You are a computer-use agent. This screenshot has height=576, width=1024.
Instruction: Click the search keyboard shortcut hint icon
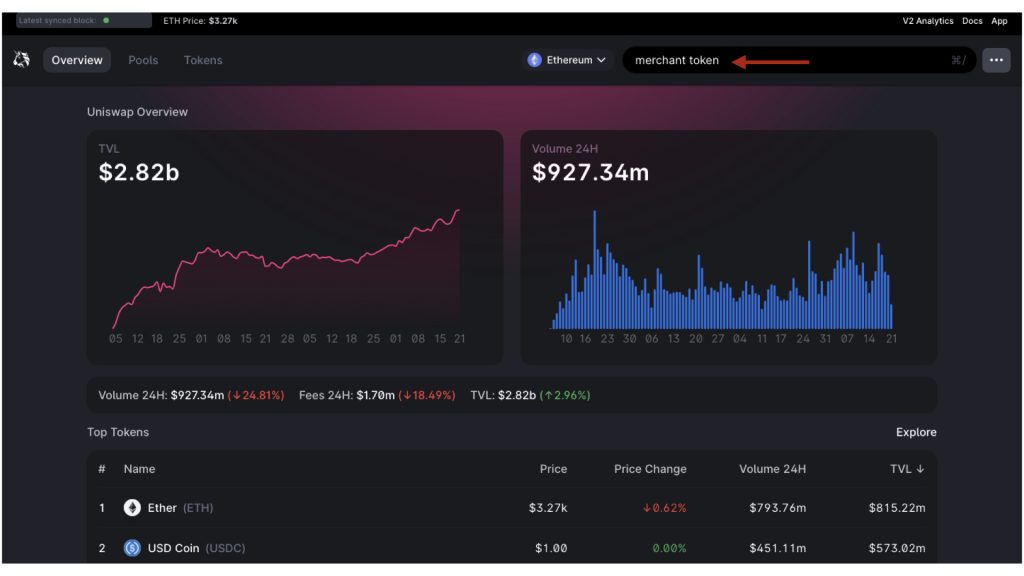point(958,60)
